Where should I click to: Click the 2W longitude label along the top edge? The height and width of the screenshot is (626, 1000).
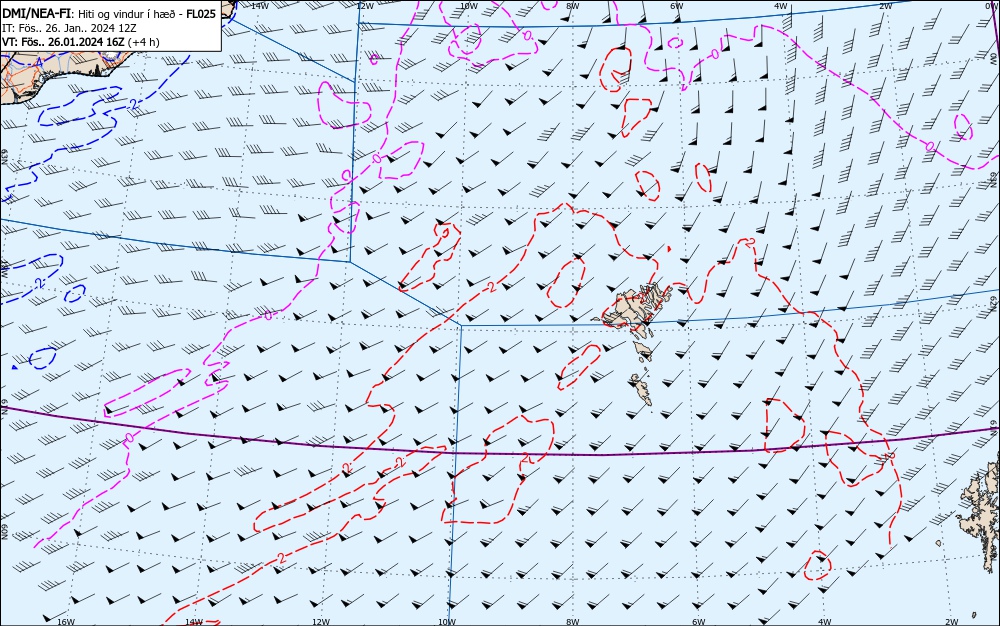pos(885,5)
